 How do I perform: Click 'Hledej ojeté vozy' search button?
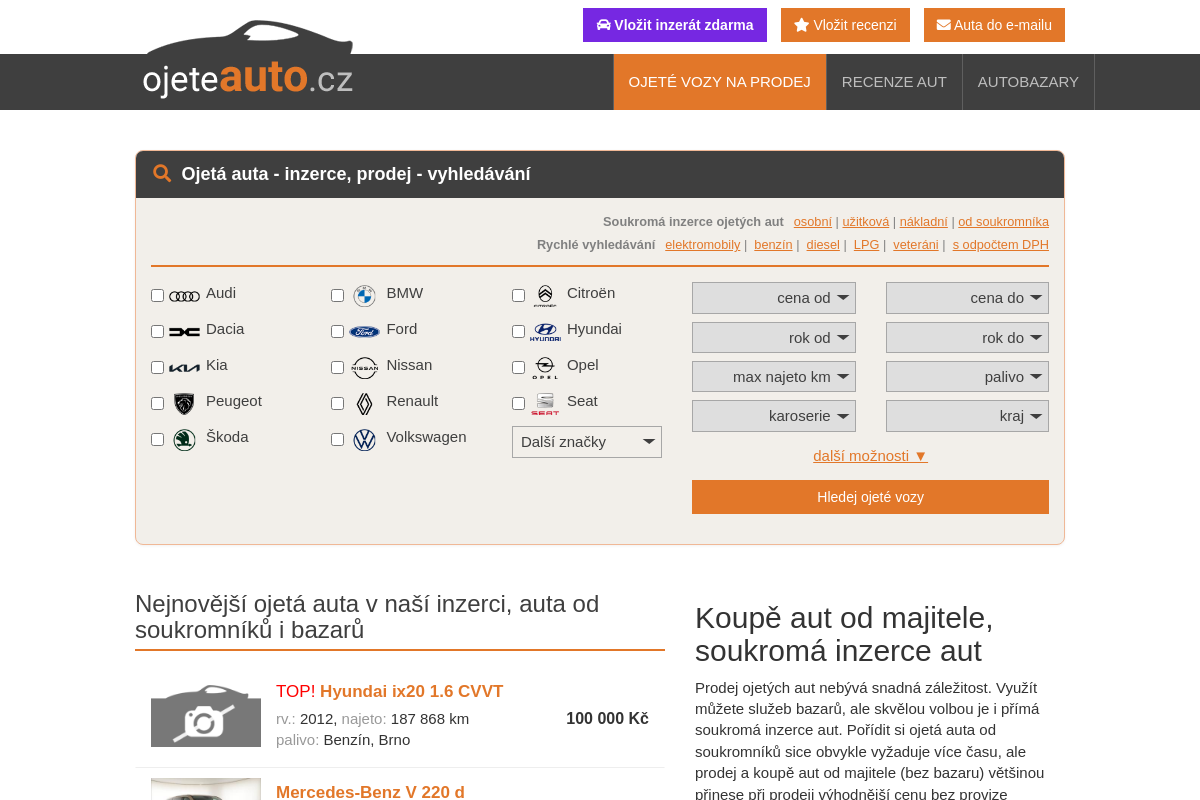870,497
